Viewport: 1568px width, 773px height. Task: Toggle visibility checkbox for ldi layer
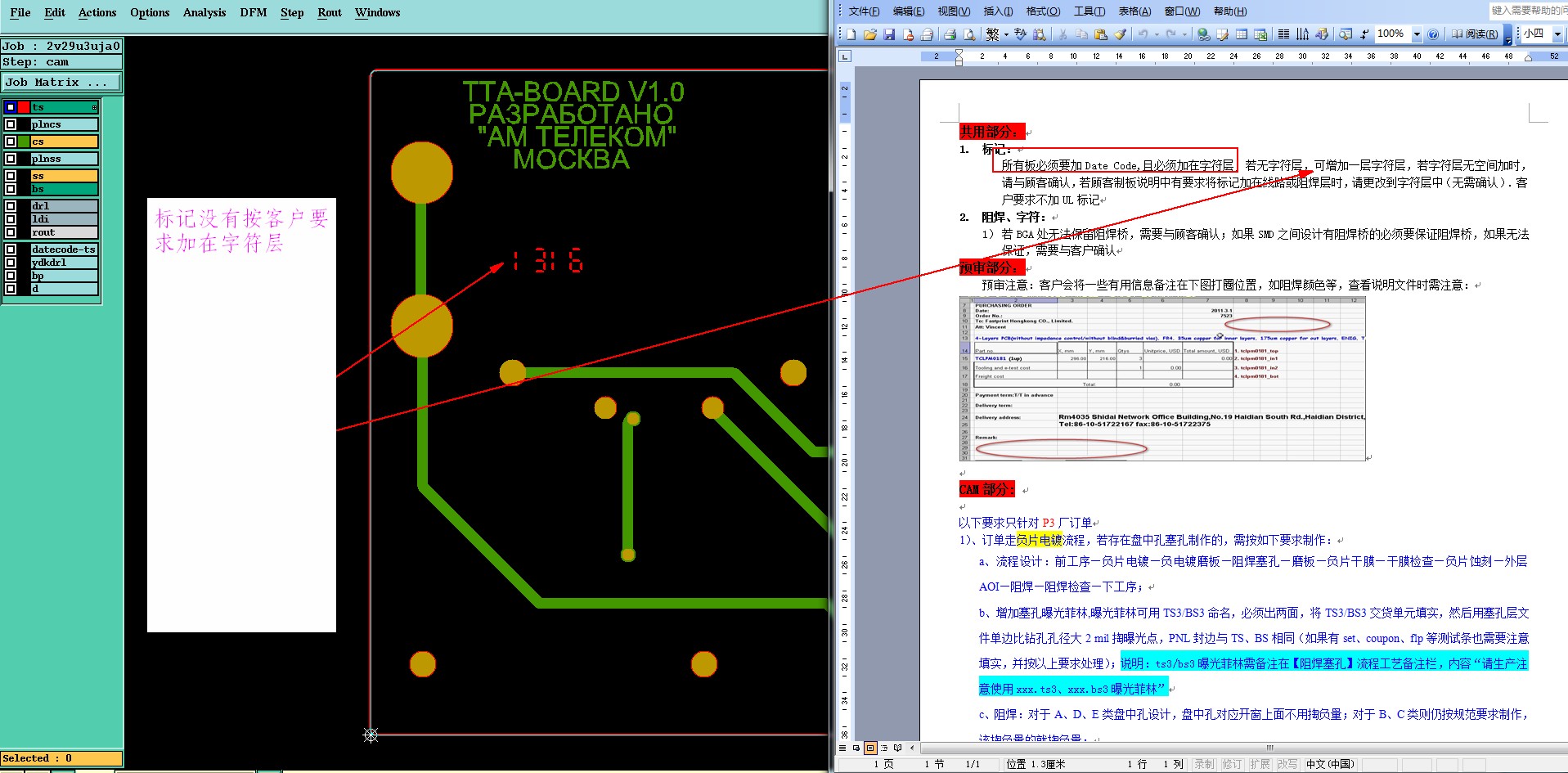click(11, 219)
